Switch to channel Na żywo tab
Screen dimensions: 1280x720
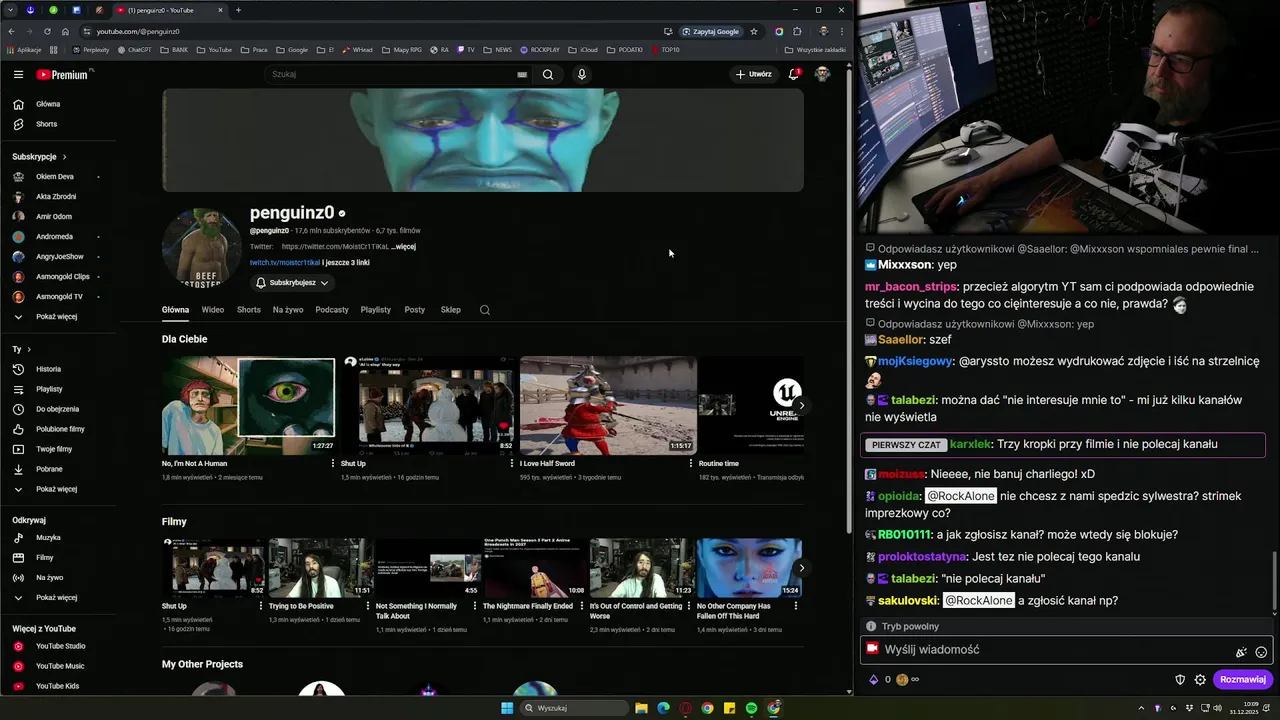(x=288, y=310)
